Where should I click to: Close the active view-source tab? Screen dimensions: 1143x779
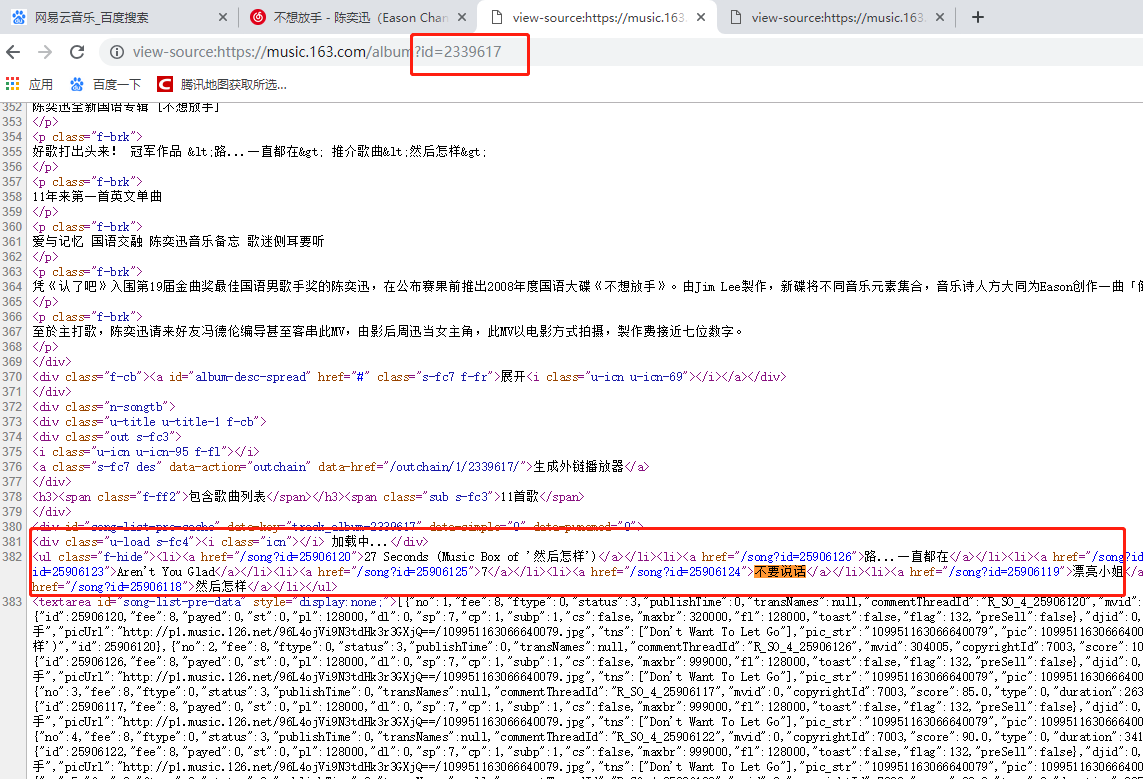pos(701,17)
